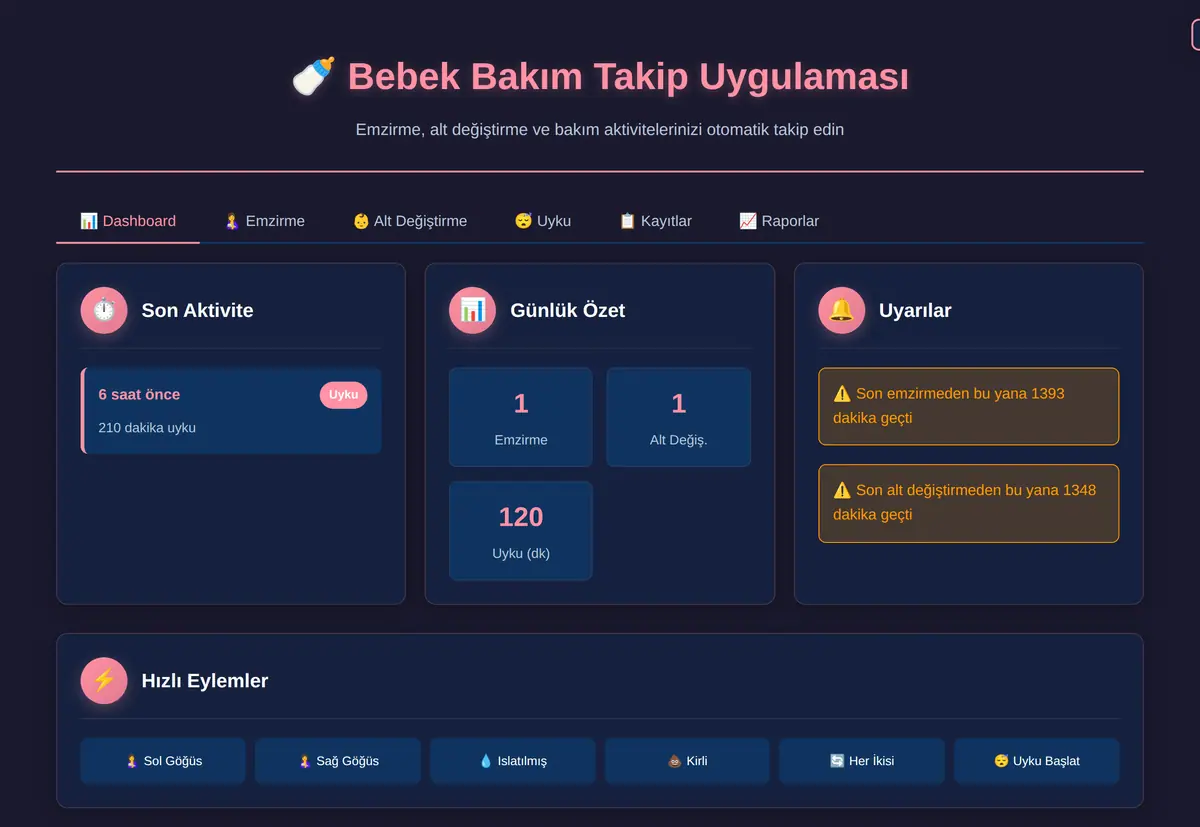Switch to the Raporlar tab

[779, 221]
